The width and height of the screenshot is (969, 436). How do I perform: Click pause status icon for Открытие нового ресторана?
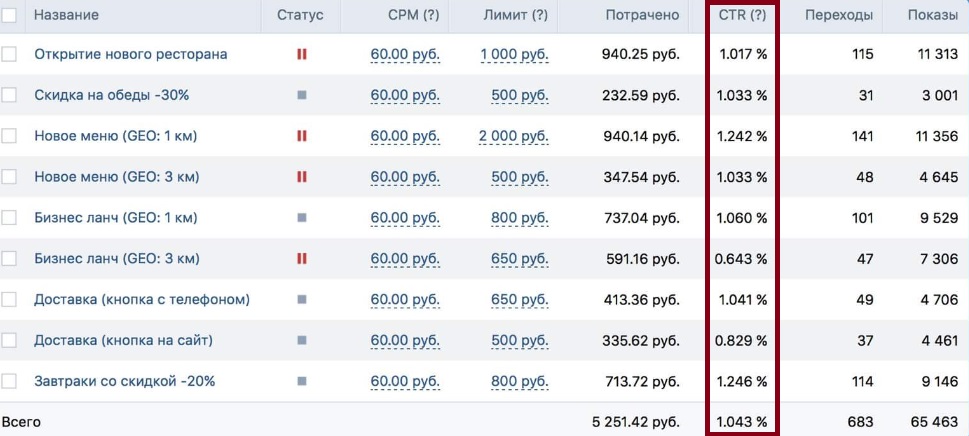click(x=301, y=54)
